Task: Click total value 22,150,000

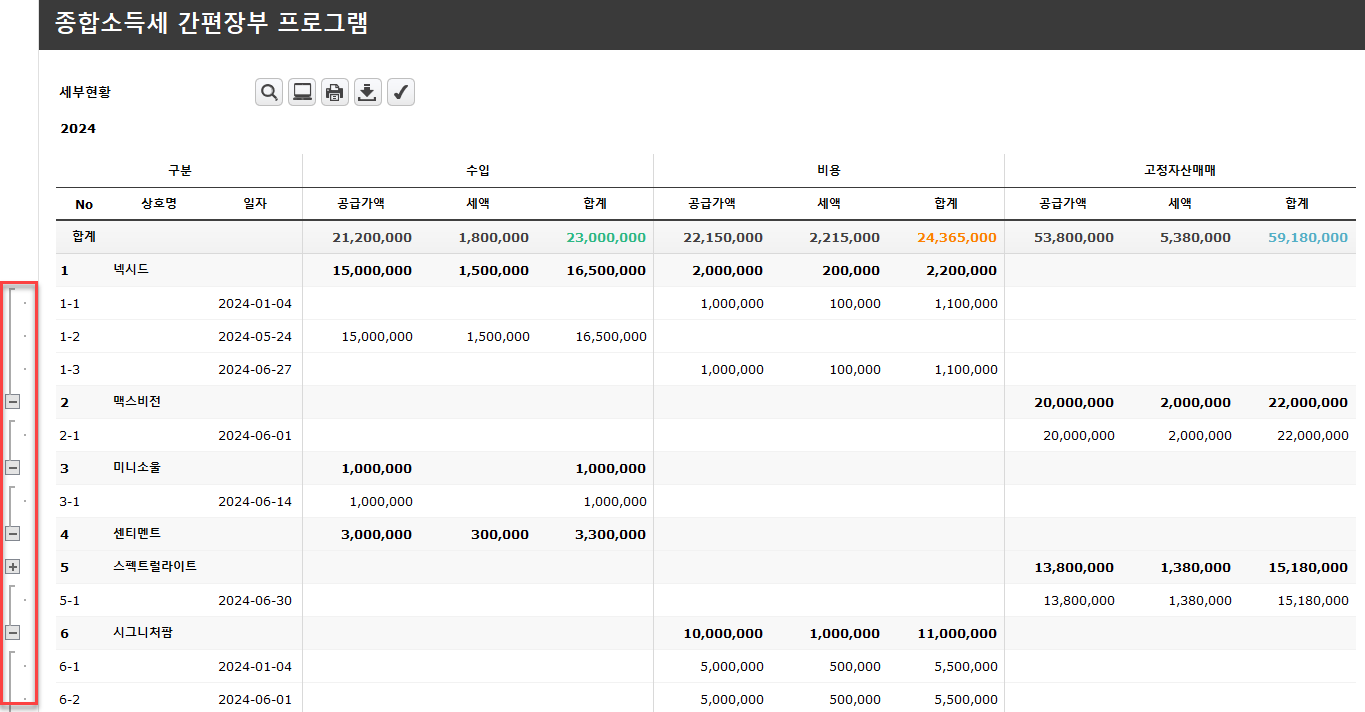Action: [x=723, y=237]
